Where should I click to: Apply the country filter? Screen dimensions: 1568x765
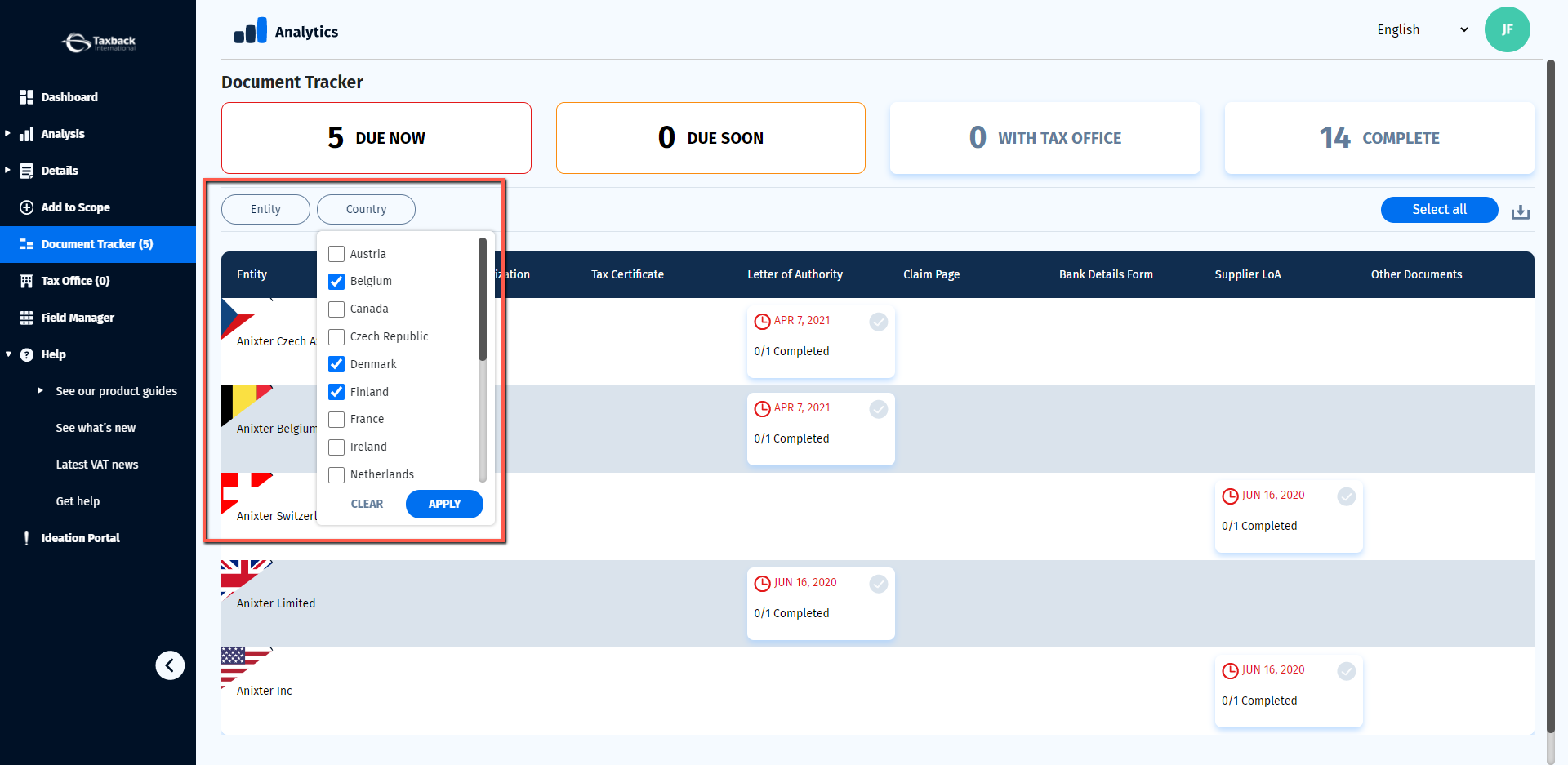444,504
